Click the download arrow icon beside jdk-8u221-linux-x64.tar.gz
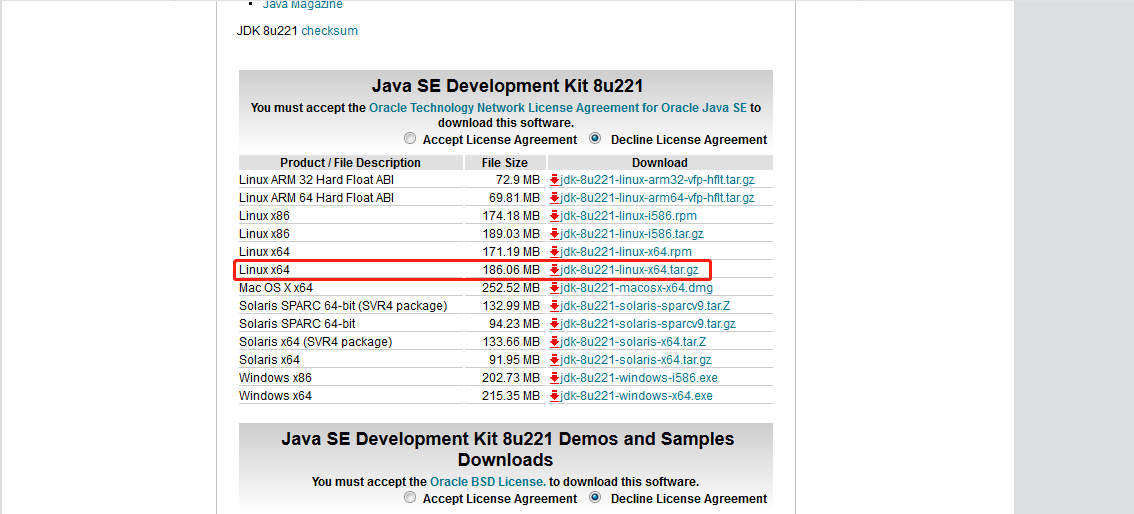Image resolution: width=1134 pixels, height=514 pixels. point(555,270)
